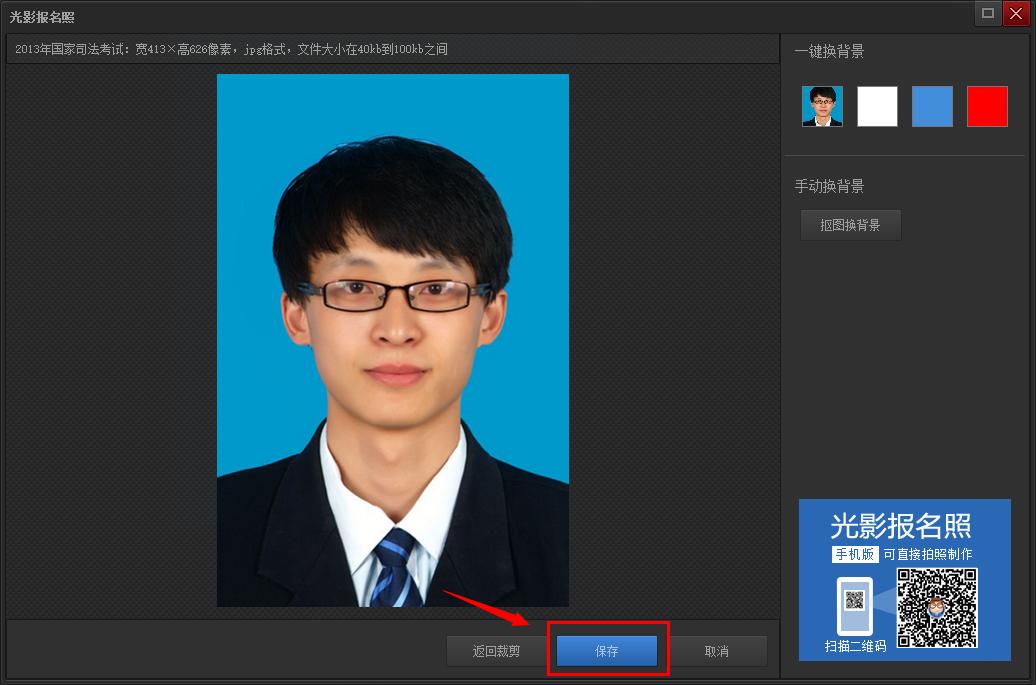Click the phone icon in the banner
The image size is (1036, 685).
[854, 605]
